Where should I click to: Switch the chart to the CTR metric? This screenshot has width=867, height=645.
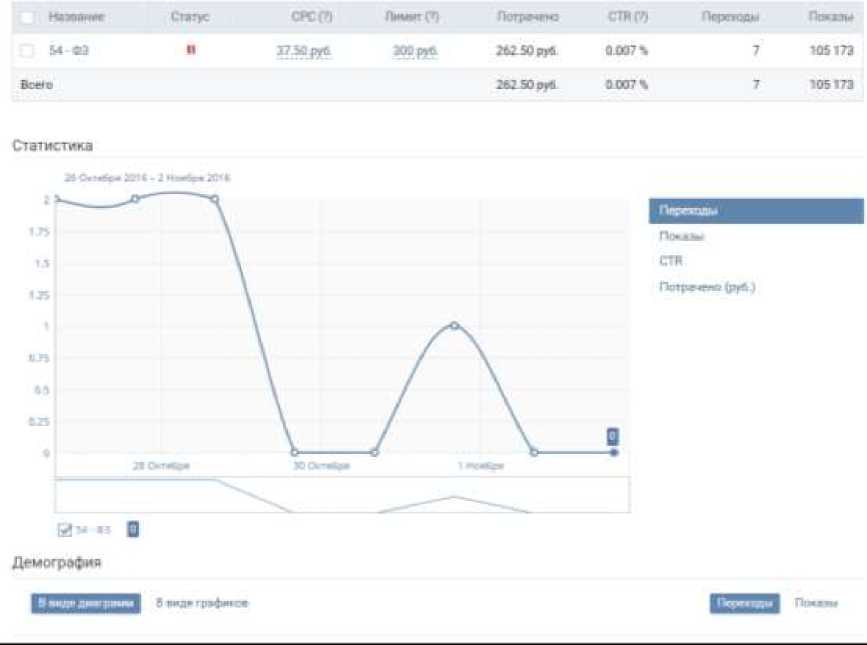coord(671,261)
